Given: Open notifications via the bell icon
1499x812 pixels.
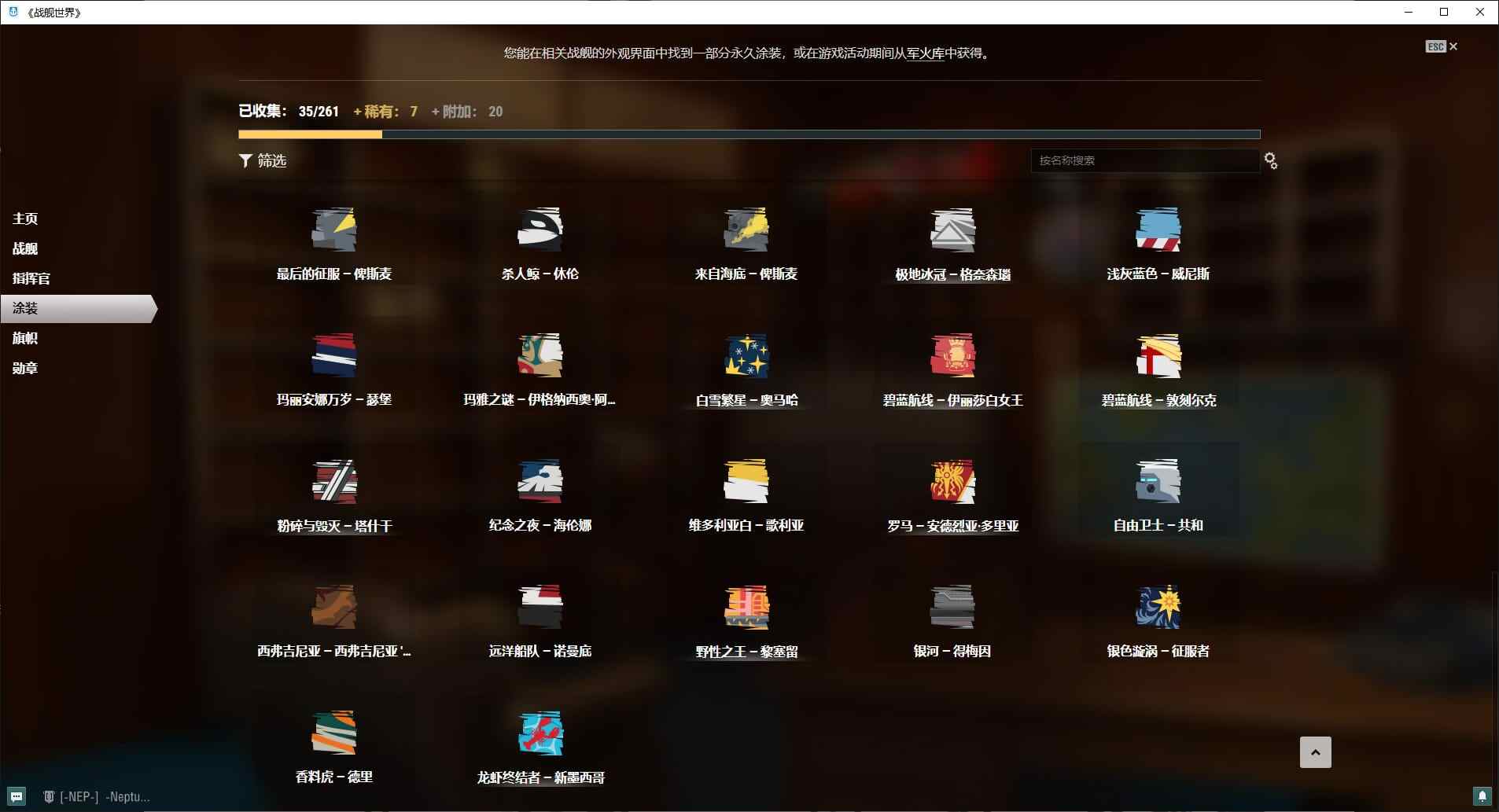Looking at the screenshot, I should tap(1482, 796).
